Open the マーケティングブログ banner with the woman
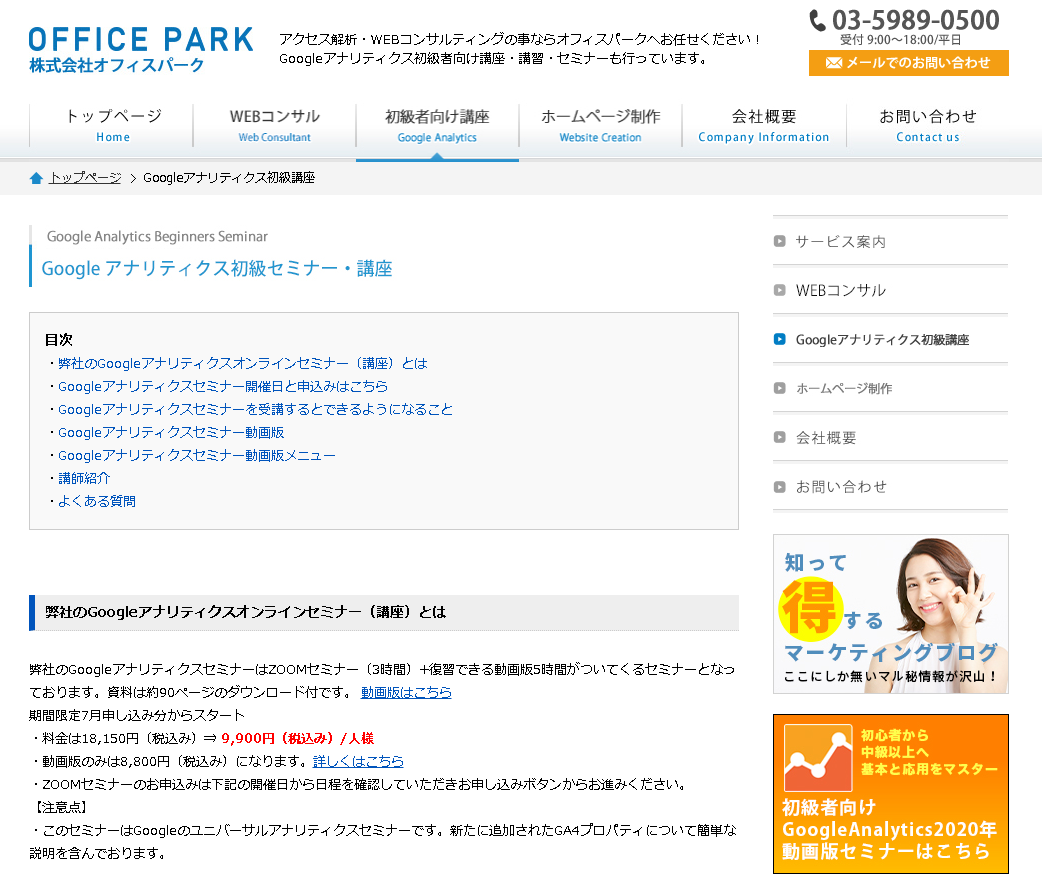This screenshot has height=888, width=1042. (890, 614)
